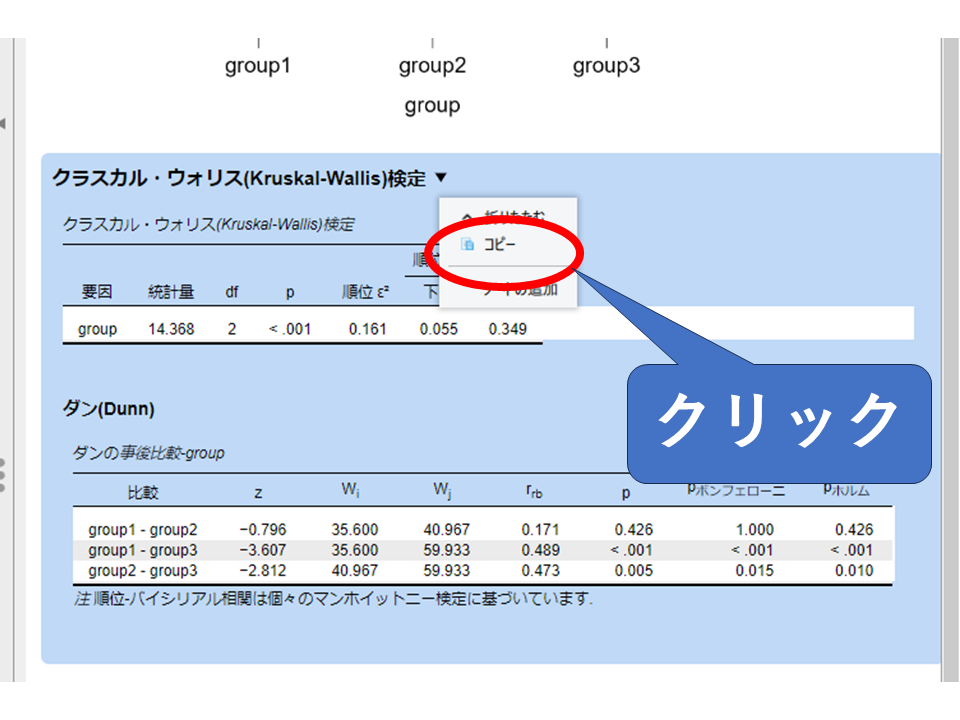Click the クラスカル・ウォリス(Kruskal-Wallis)検定 heading

point(239,179)
